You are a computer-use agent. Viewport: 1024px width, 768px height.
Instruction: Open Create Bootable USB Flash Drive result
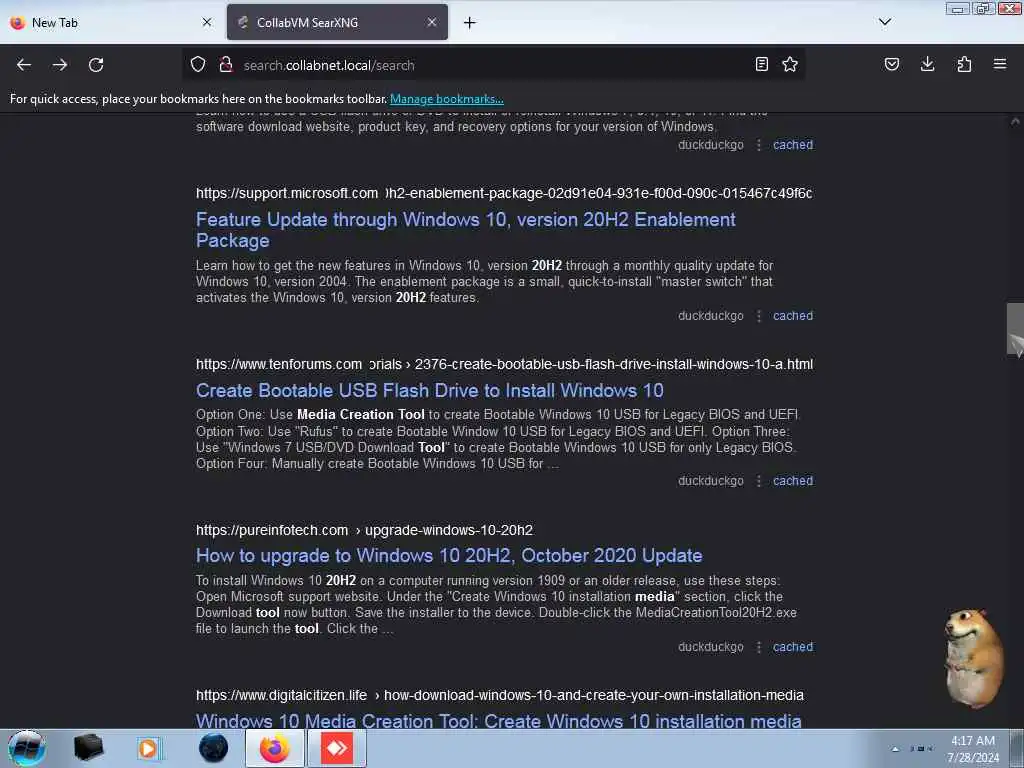[430, 391]
